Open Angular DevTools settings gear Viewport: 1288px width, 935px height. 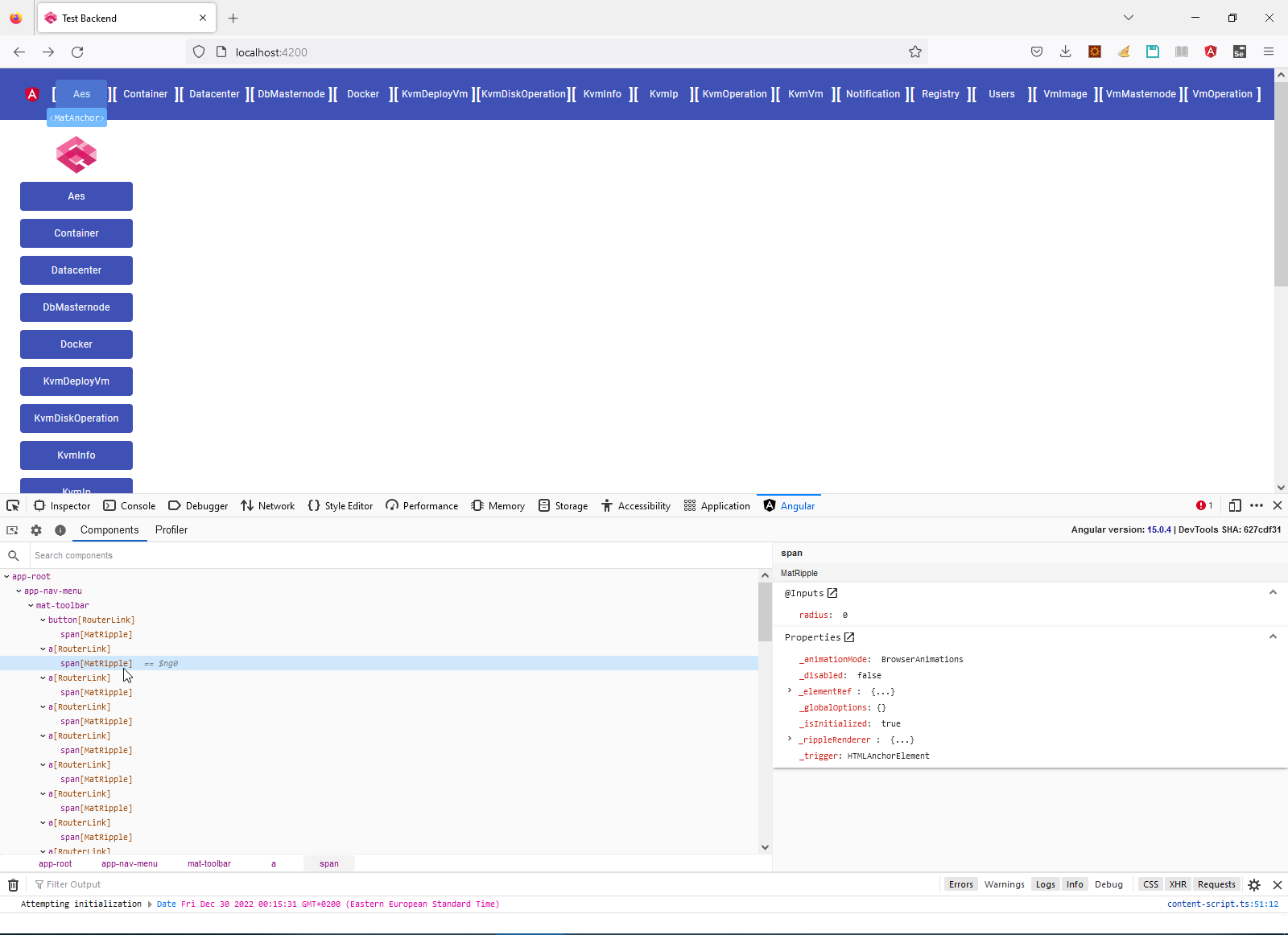(36, 530)
